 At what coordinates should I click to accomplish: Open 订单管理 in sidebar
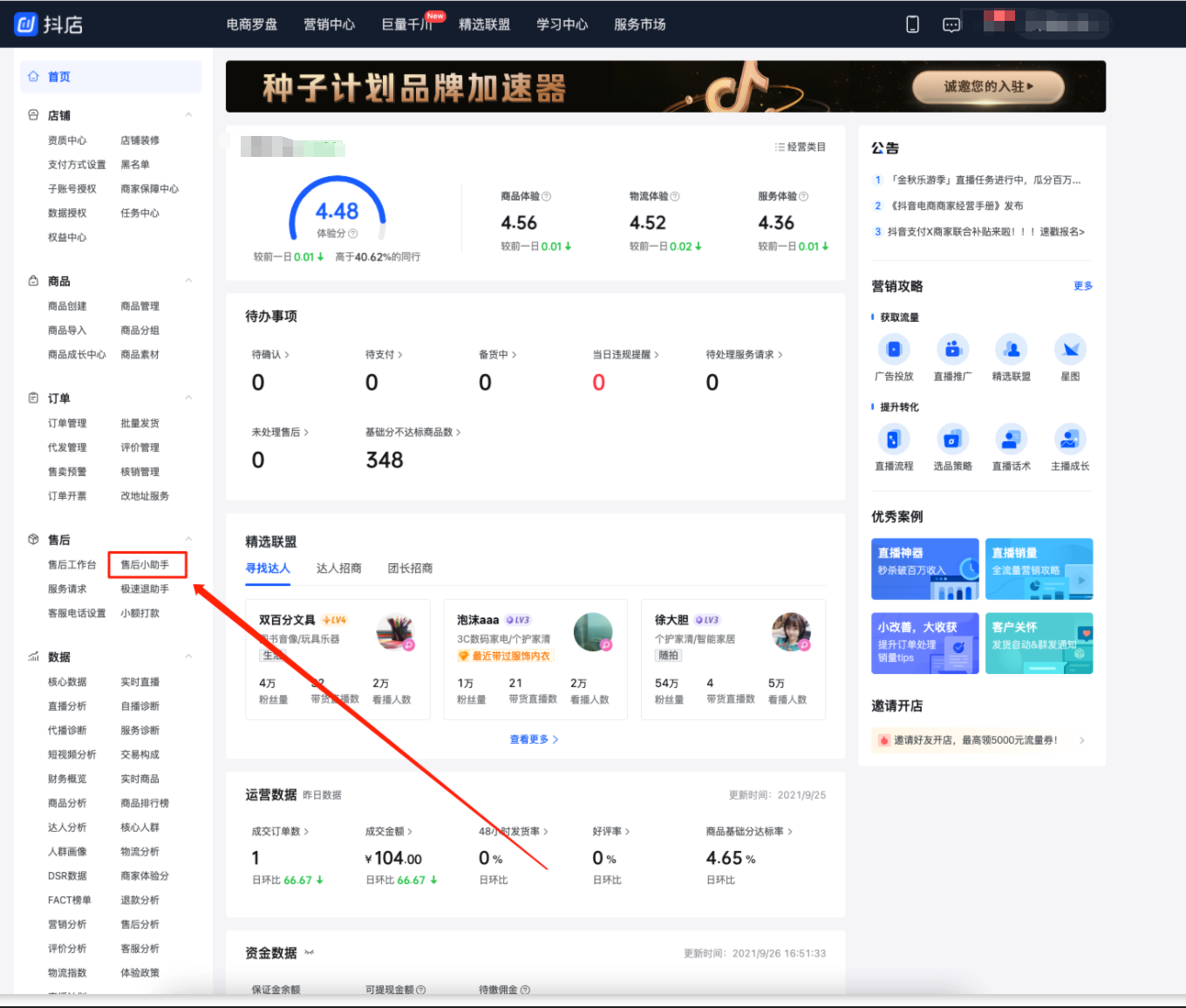[67, 423]
